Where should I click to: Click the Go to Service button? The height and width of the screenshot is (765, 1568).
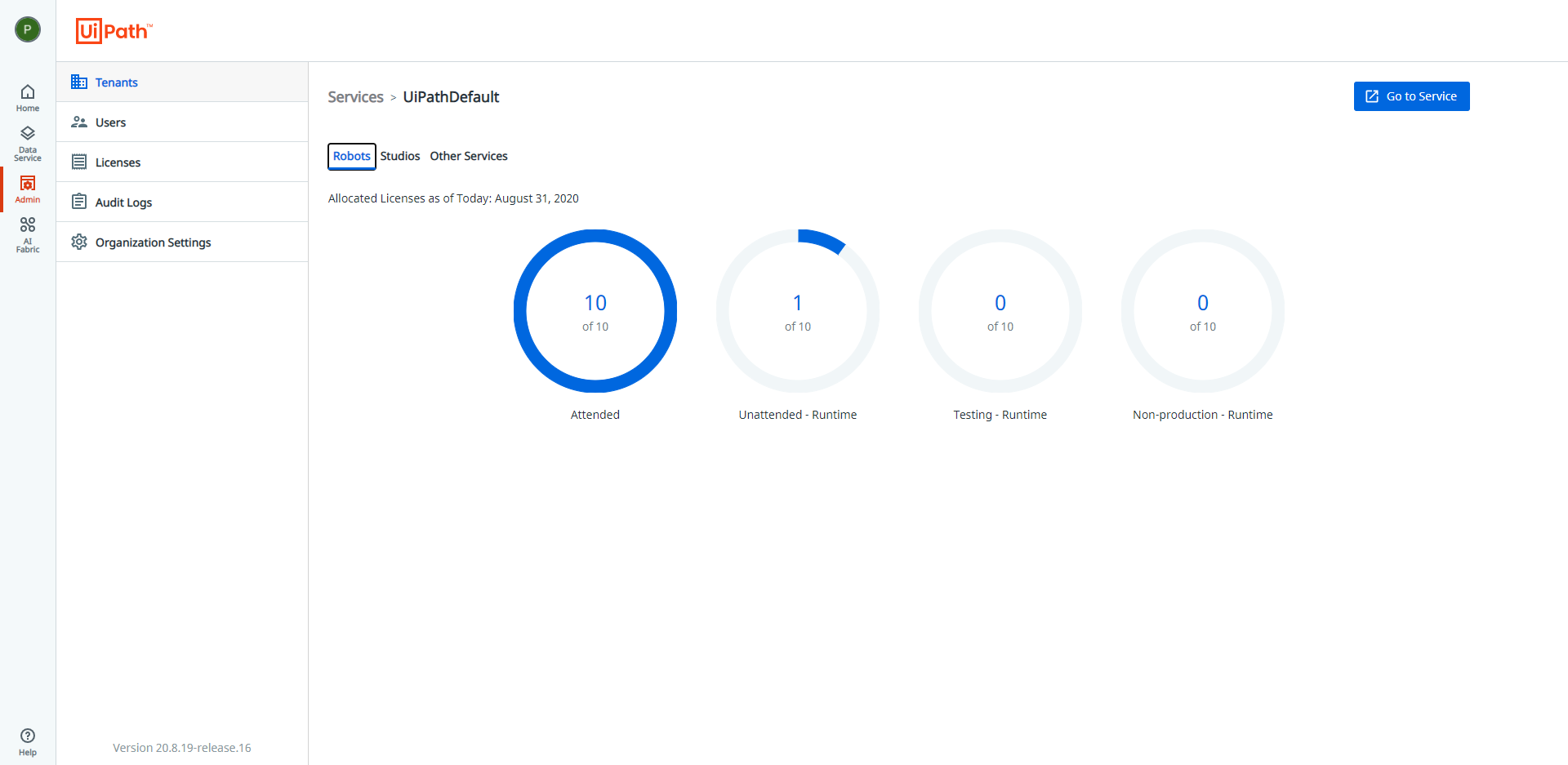click(1411, 96)
